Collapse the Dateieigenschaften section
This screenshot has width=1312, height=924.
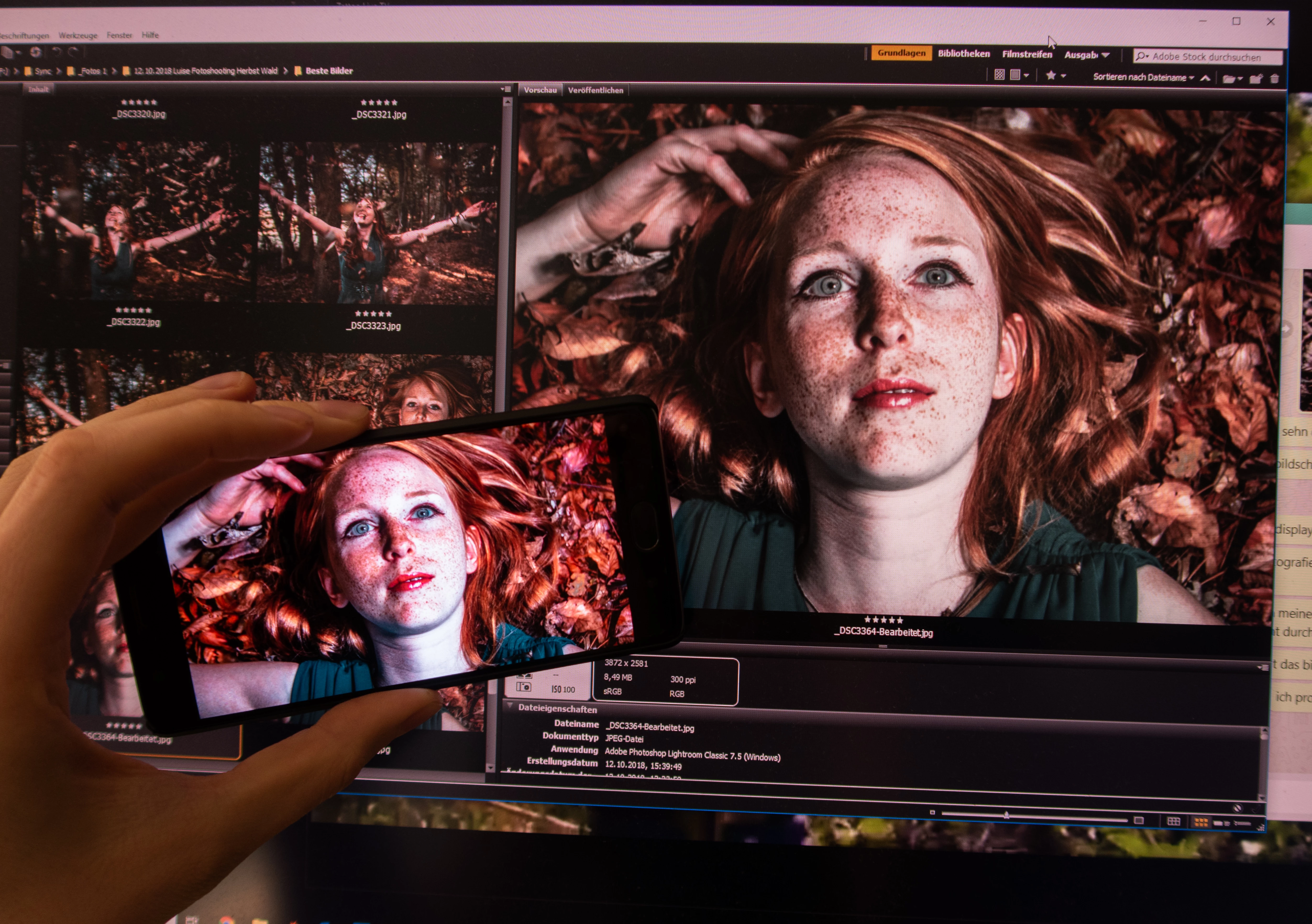[510, 706]
